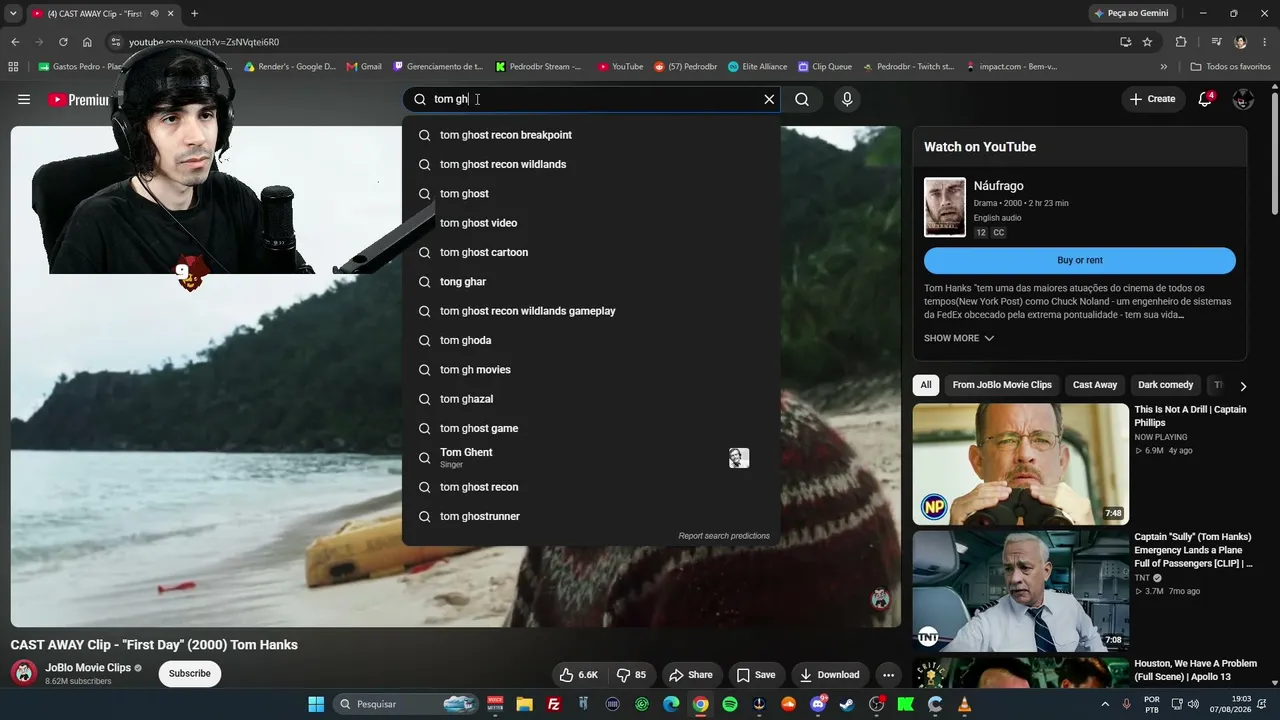Open the Windows Start menu
Screen dimensions: 1280x720
(316, 704)
